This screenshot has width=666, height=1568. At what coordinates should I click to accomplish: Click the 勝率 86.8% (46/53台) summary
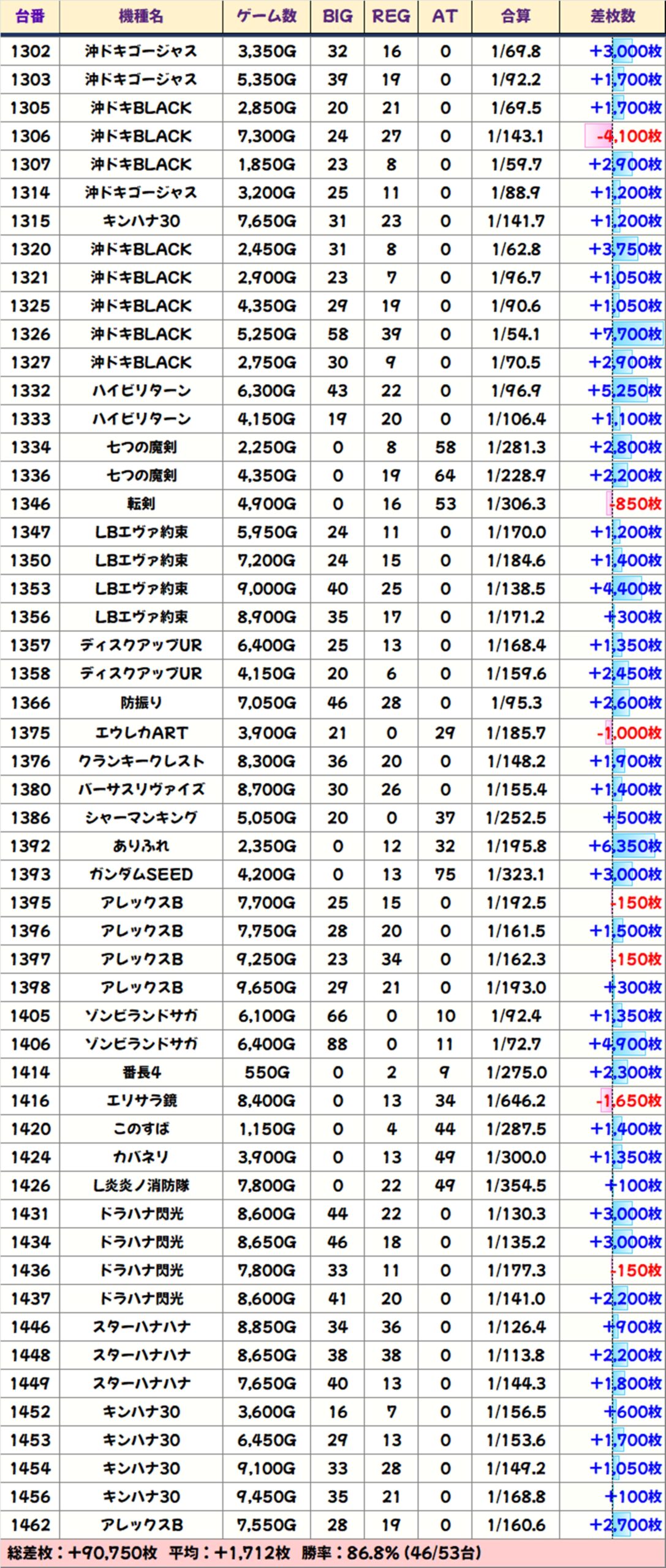click(391, 1553)
